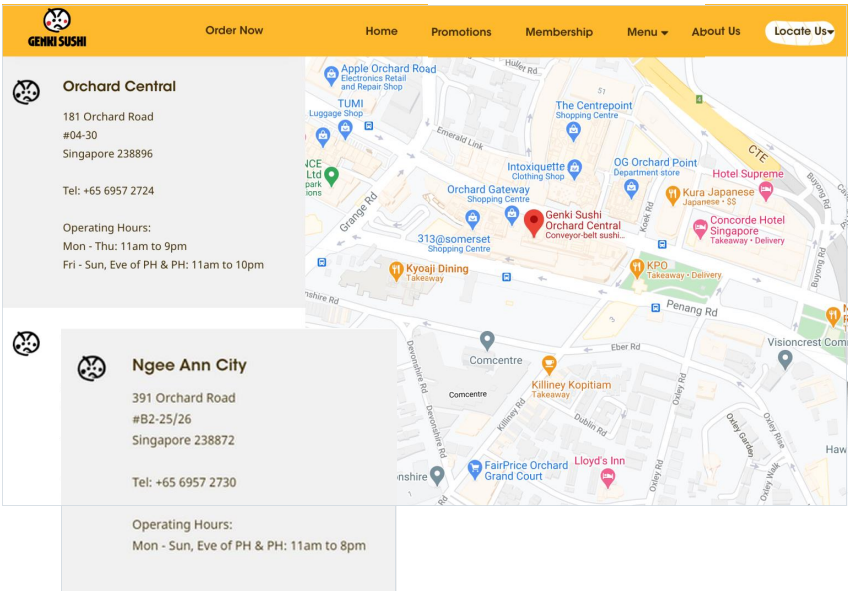Screen dimensions: 851x591
Task: Click the FairPrice Orchard Grand Court marker
Action: coord(475,469)
